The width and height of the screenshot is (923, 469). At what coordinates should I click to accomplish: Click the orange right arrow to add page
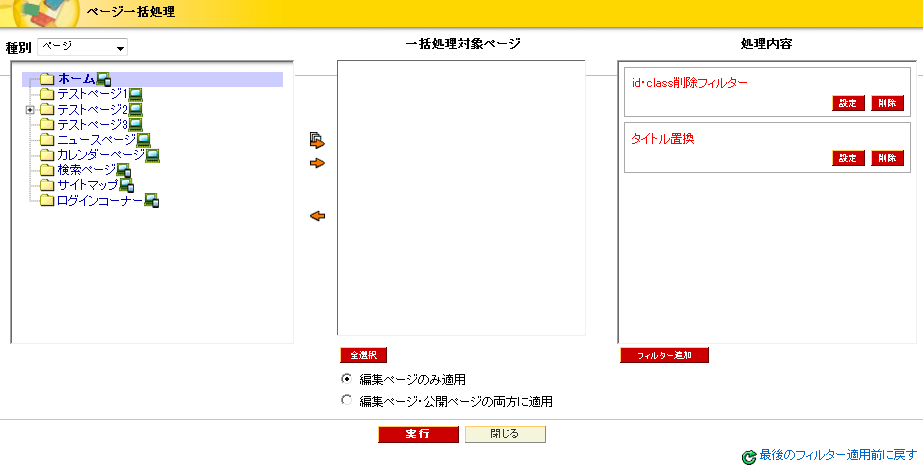[318, 163]
